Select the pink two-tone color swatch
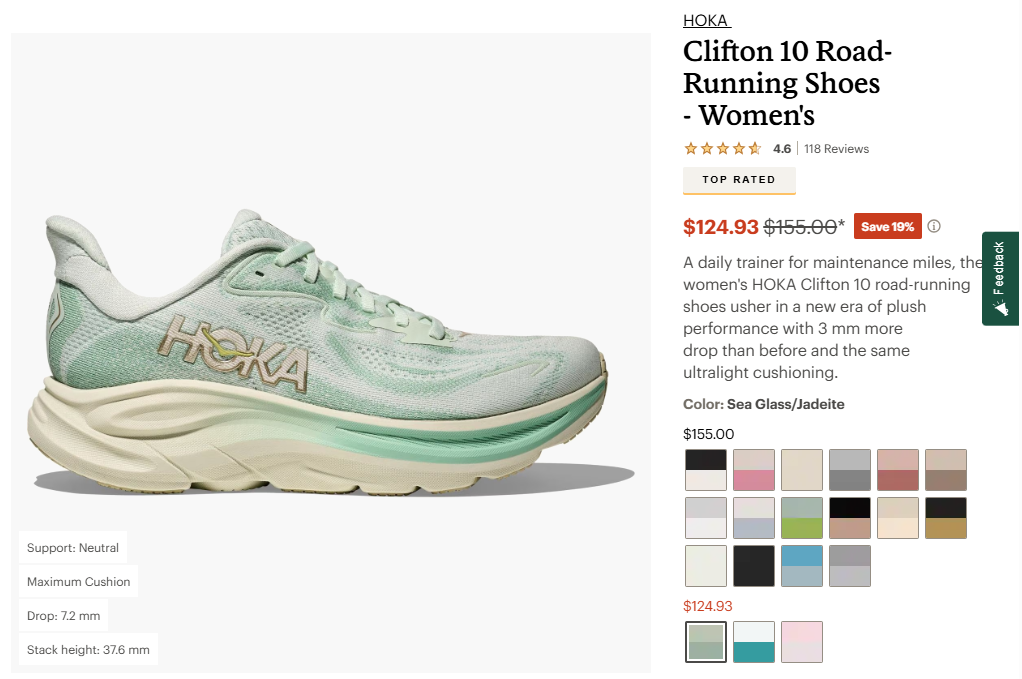This screenshot has width=1022, height=679. [754, 470]
